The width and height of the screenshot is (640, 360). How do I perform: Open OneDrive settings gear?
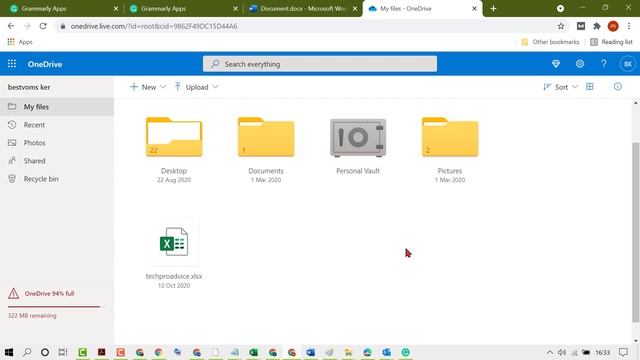[x=580, y=64]
